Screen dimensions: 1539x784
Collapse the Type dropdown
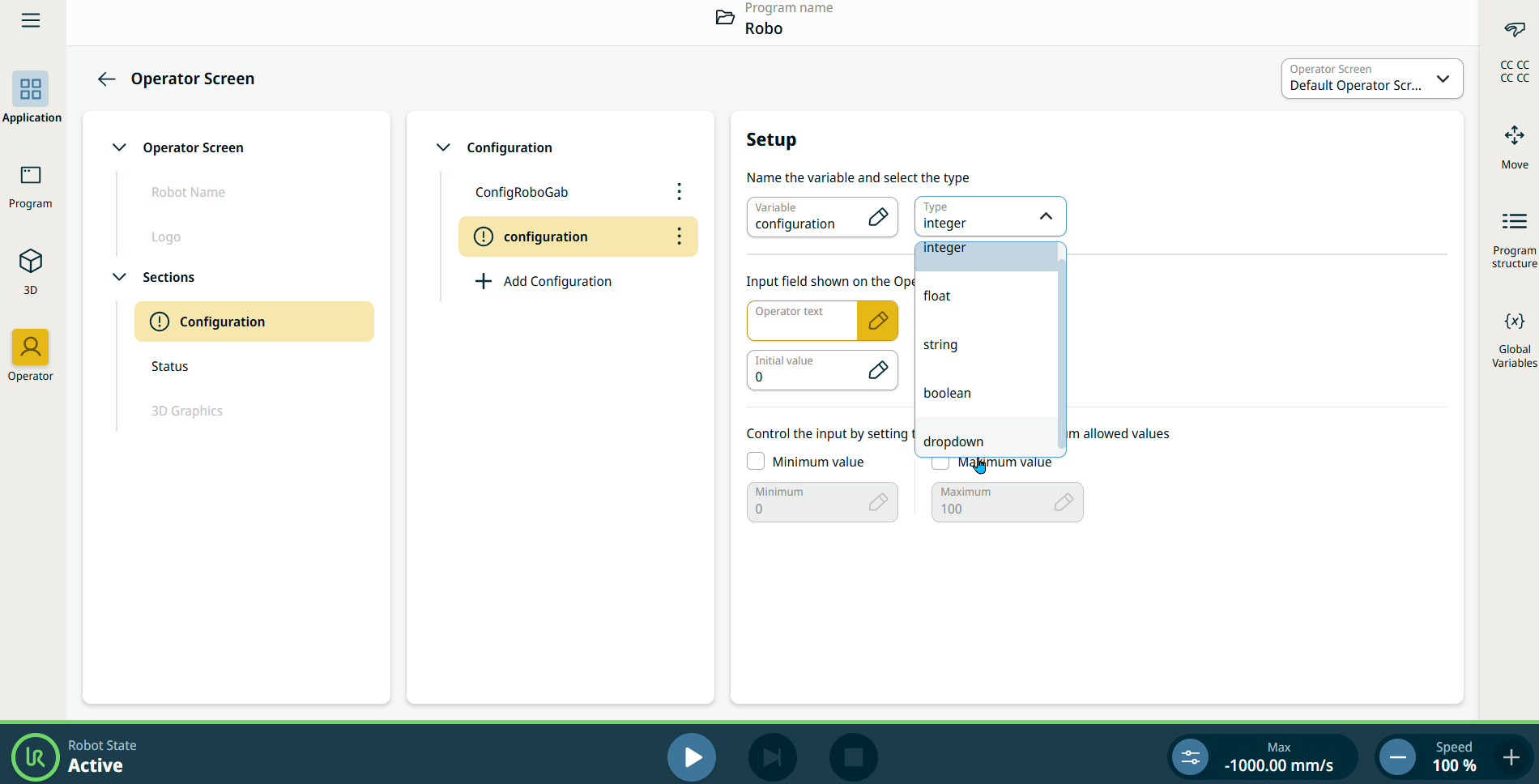pos(1046,216)
